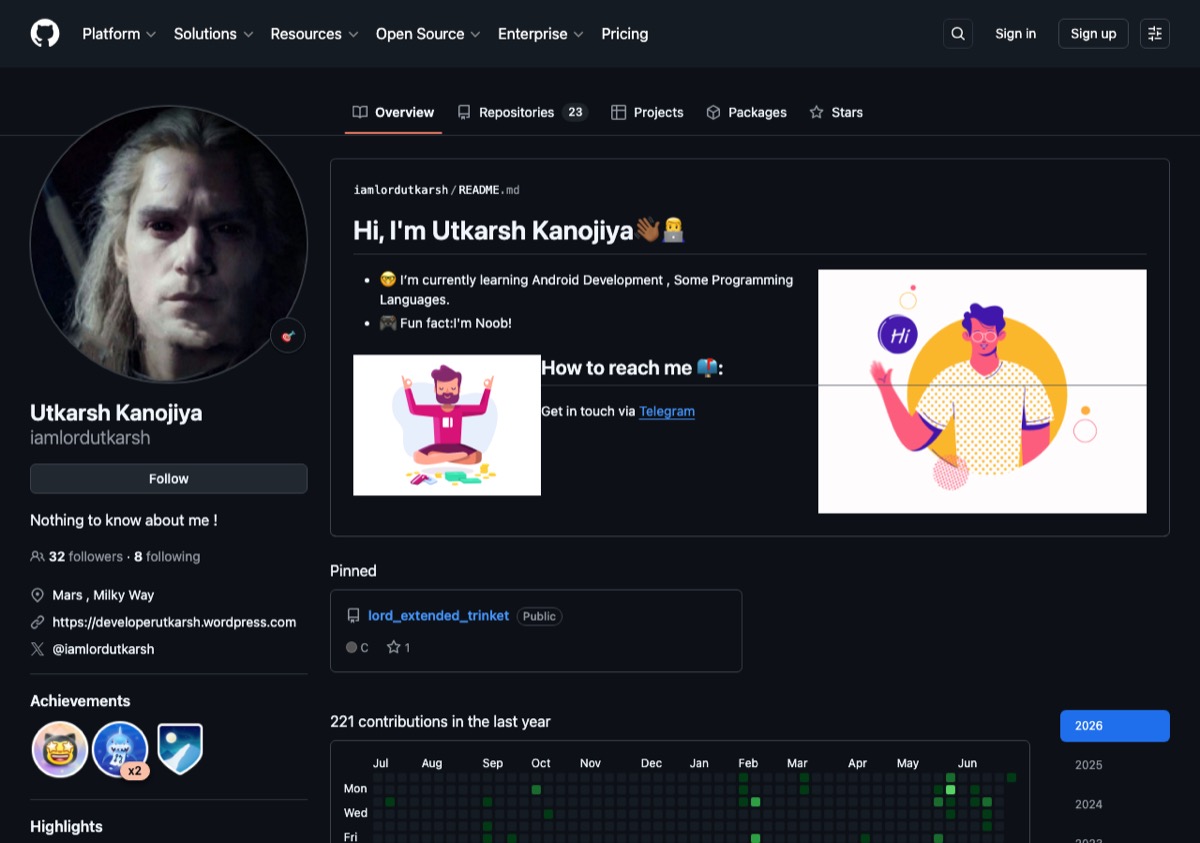Image resolution: width=1200 pixels, height=843 pixels.
Task: Click the star icon on pinned repo
Action: pyautogui.click(x=393, y=647)
